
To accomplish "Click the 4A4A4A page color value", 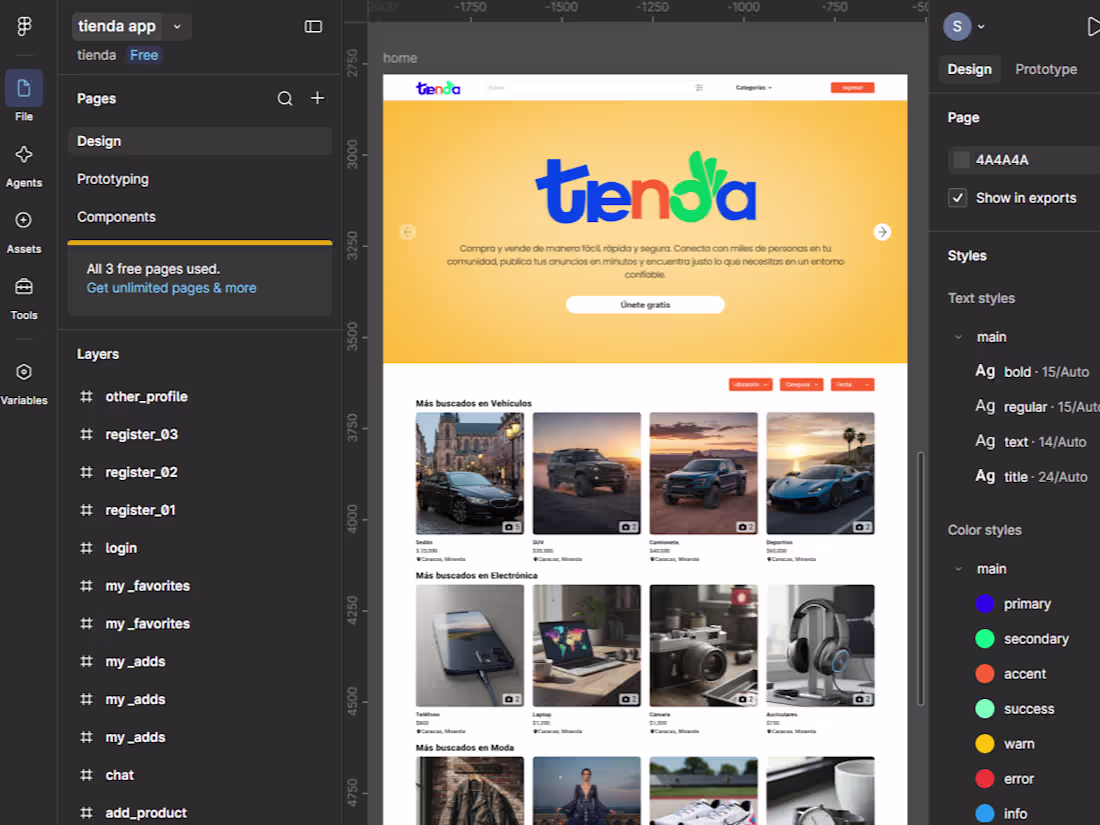I will (x=1002, y=160).
